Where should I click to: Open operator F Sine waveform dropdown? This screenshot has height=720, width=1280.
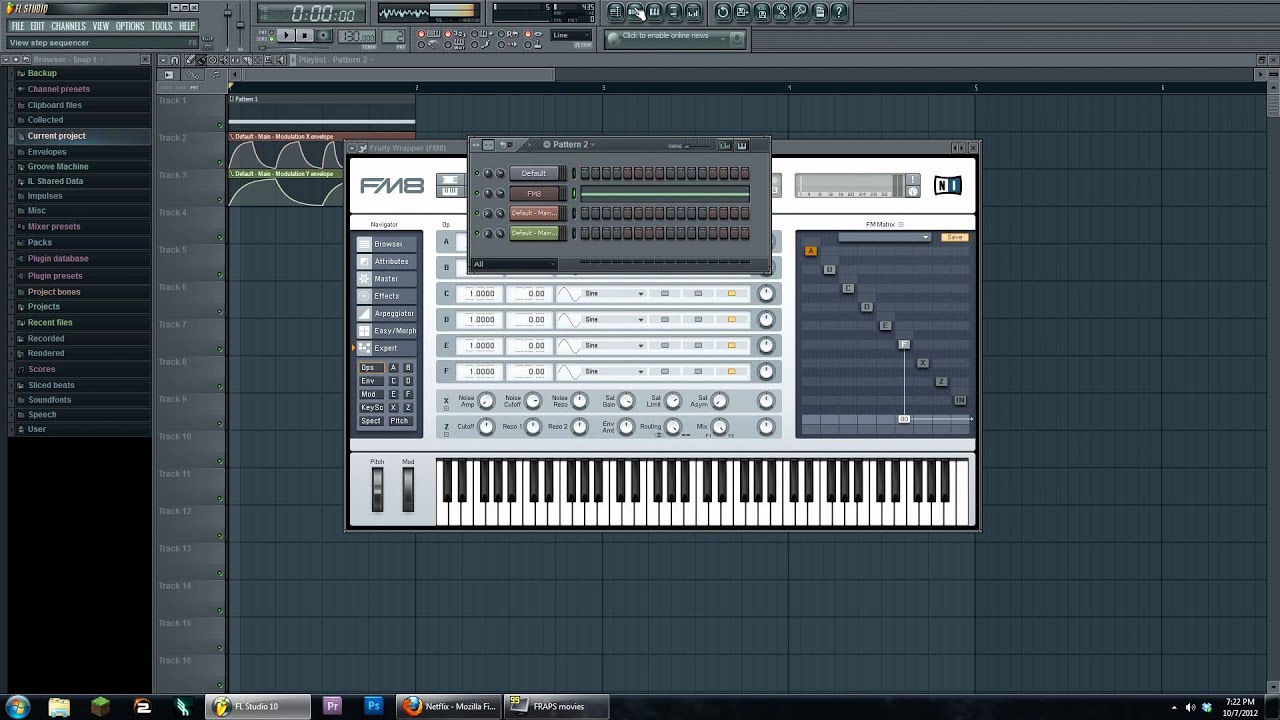[615, 372]
